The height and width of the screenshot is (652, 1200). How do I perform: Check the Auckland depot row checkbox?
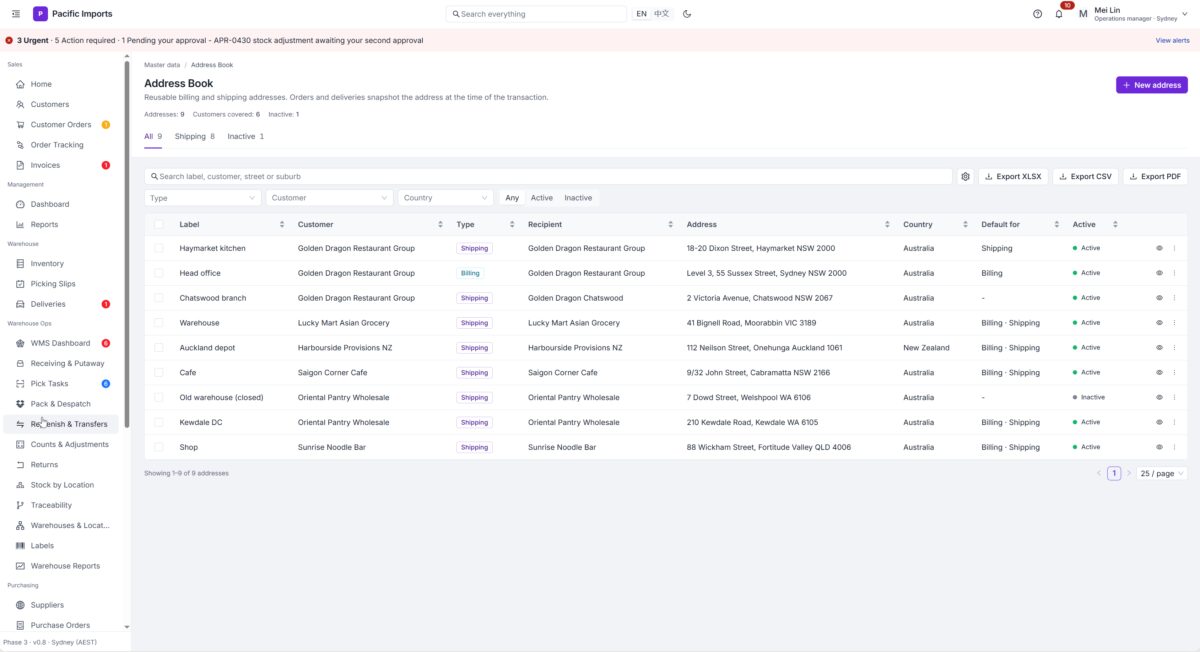pos(159,348)
